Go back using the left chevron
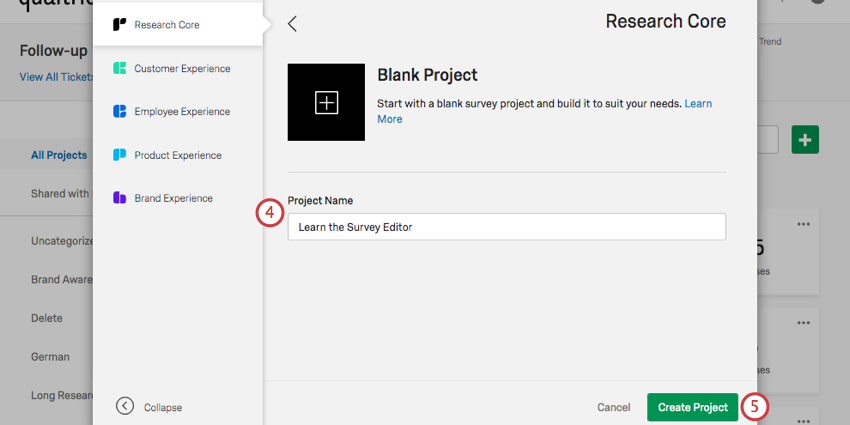 coord(292,23)
